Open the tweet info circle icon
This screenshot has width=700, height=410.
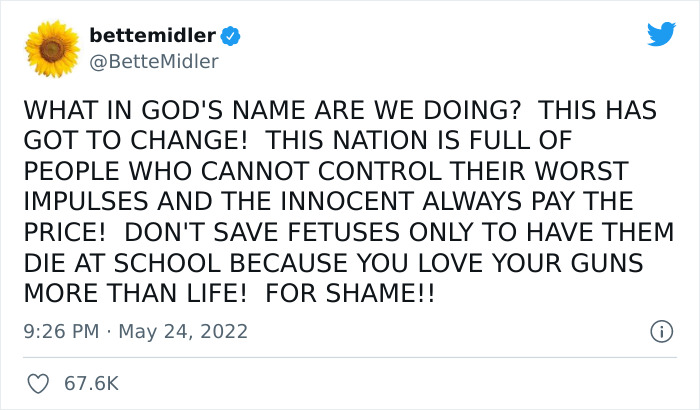(660, 331)
